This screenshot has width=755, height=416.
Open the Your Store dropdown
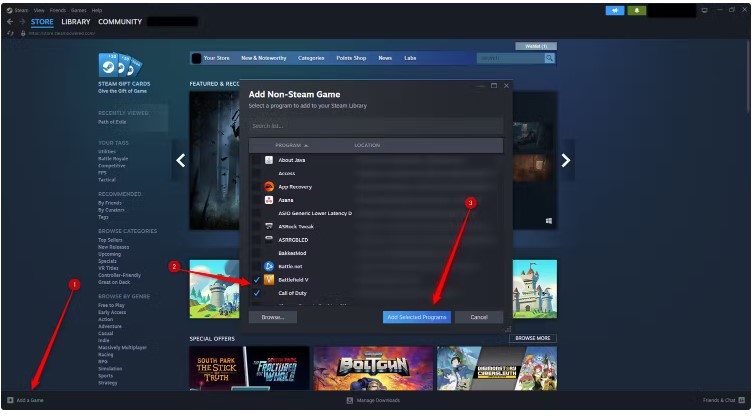point(216,58)
